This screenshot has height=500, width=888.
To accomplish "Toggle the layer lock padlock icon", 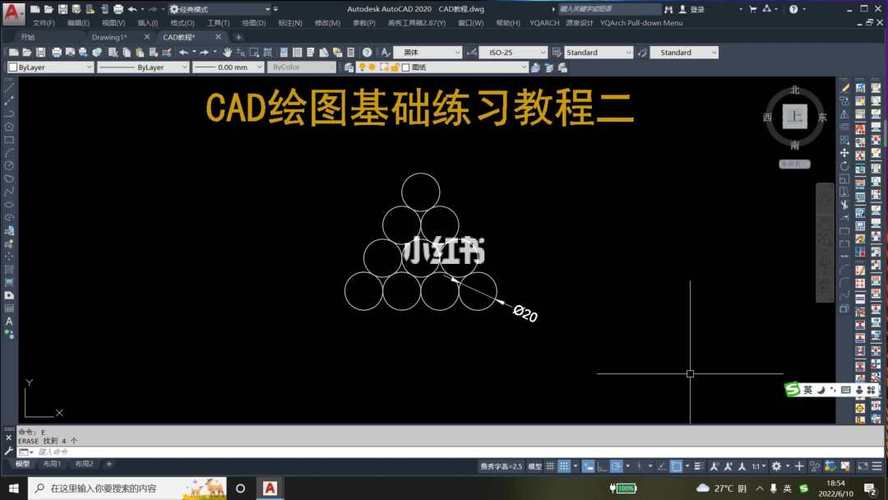I will pyautogui.click(x=395, y=67).
